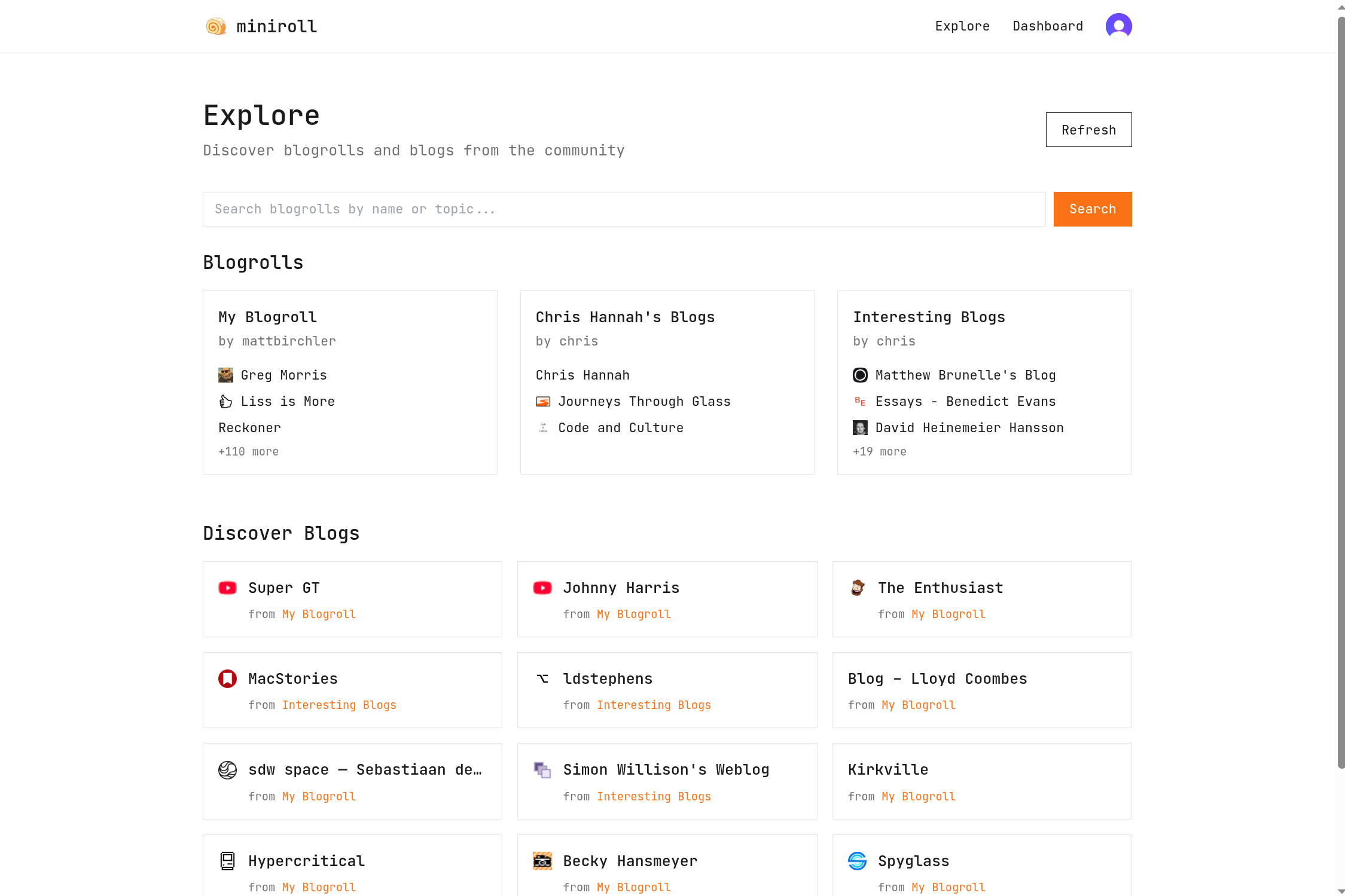The width and height of the screenshot is (1345, 896).
Task: Click Greg Morris avatar thumbnail
Action: pos(225,375)
